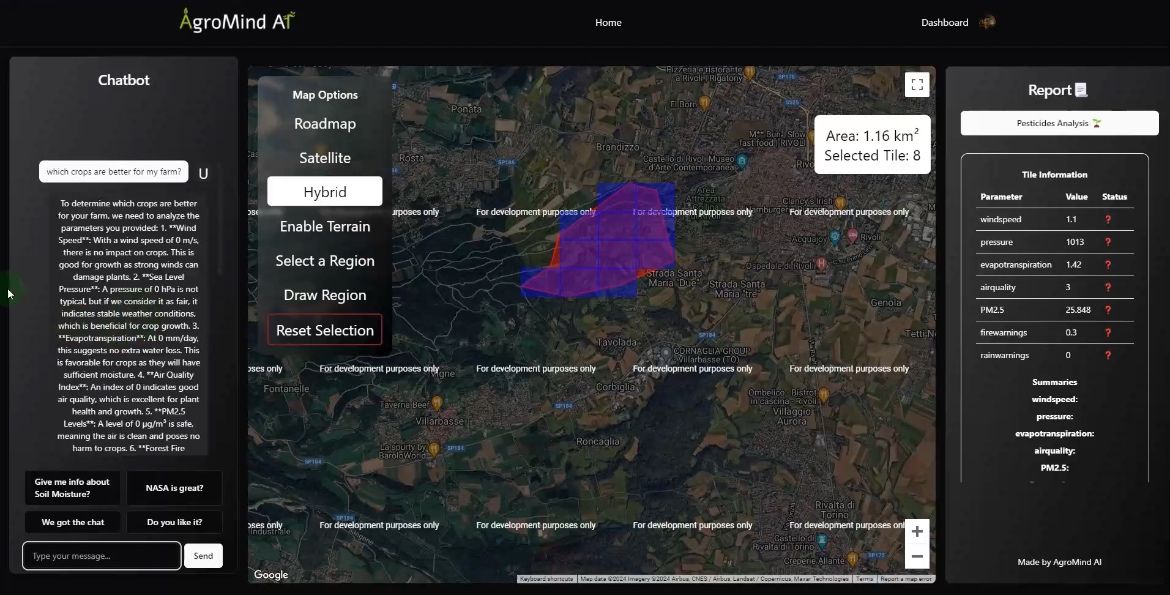
Task: Click the firewarnings status question mark
Action: click(1108, 333)
